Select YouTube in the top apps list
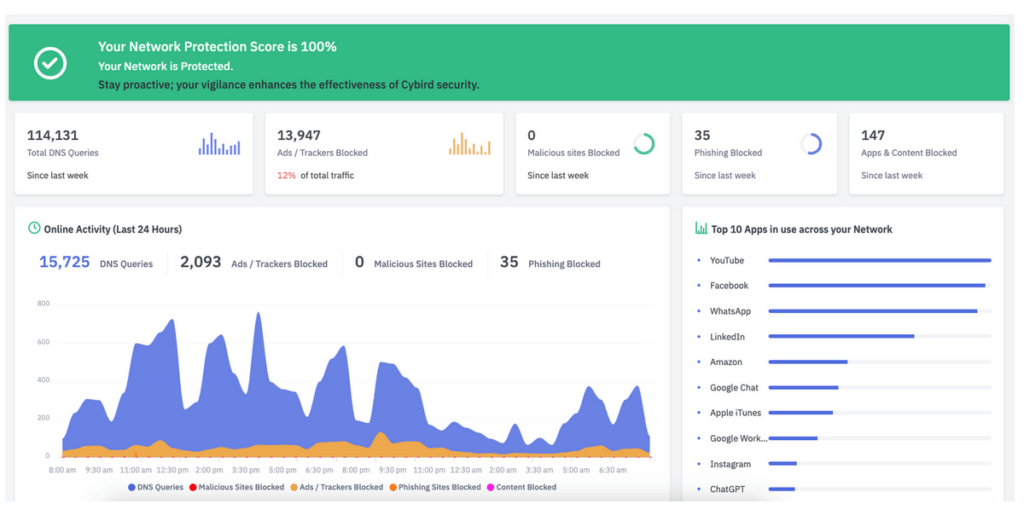 727,261
